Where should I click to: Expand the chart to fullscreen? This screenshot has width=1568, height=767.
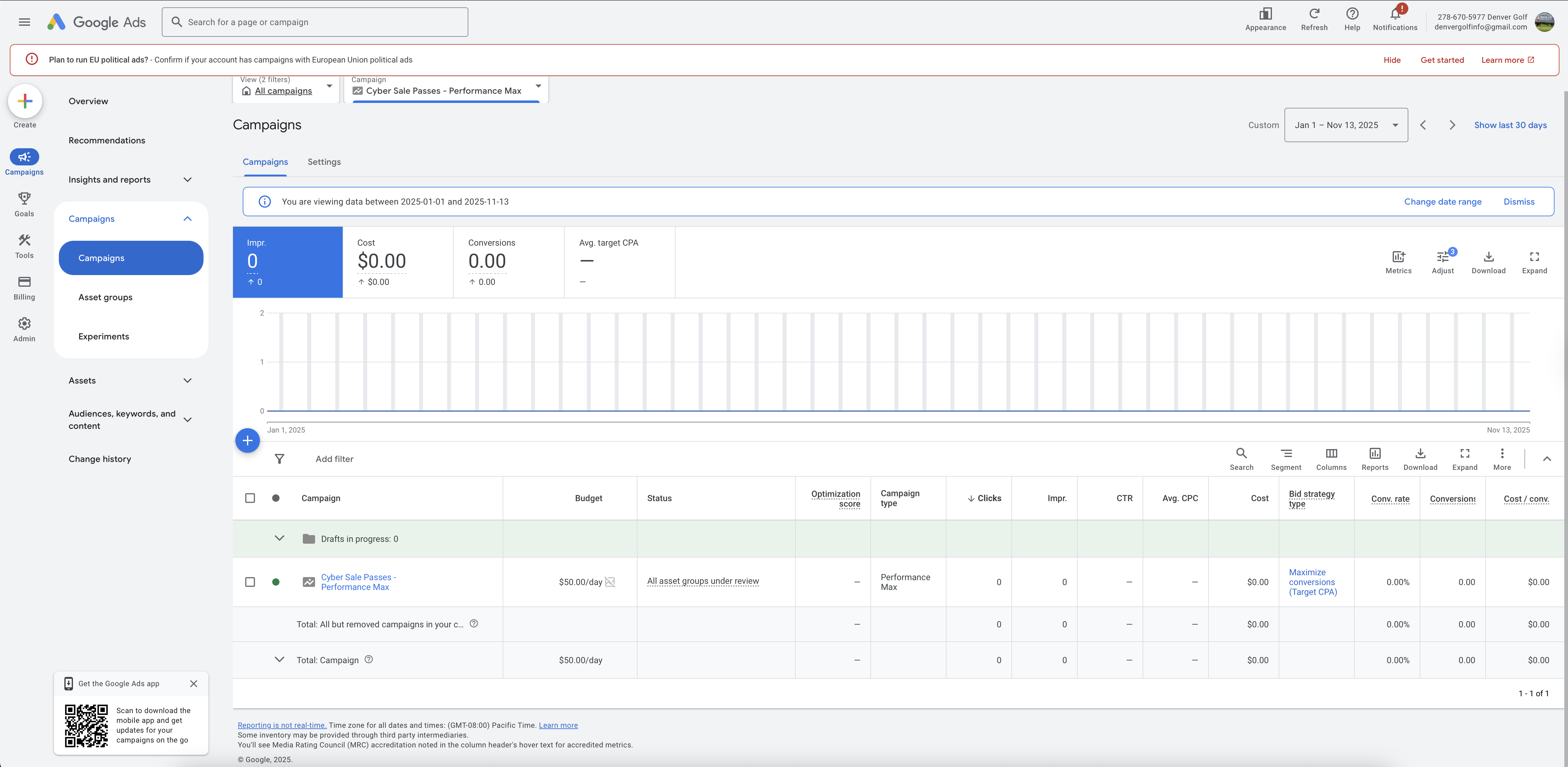[1534, 262]
